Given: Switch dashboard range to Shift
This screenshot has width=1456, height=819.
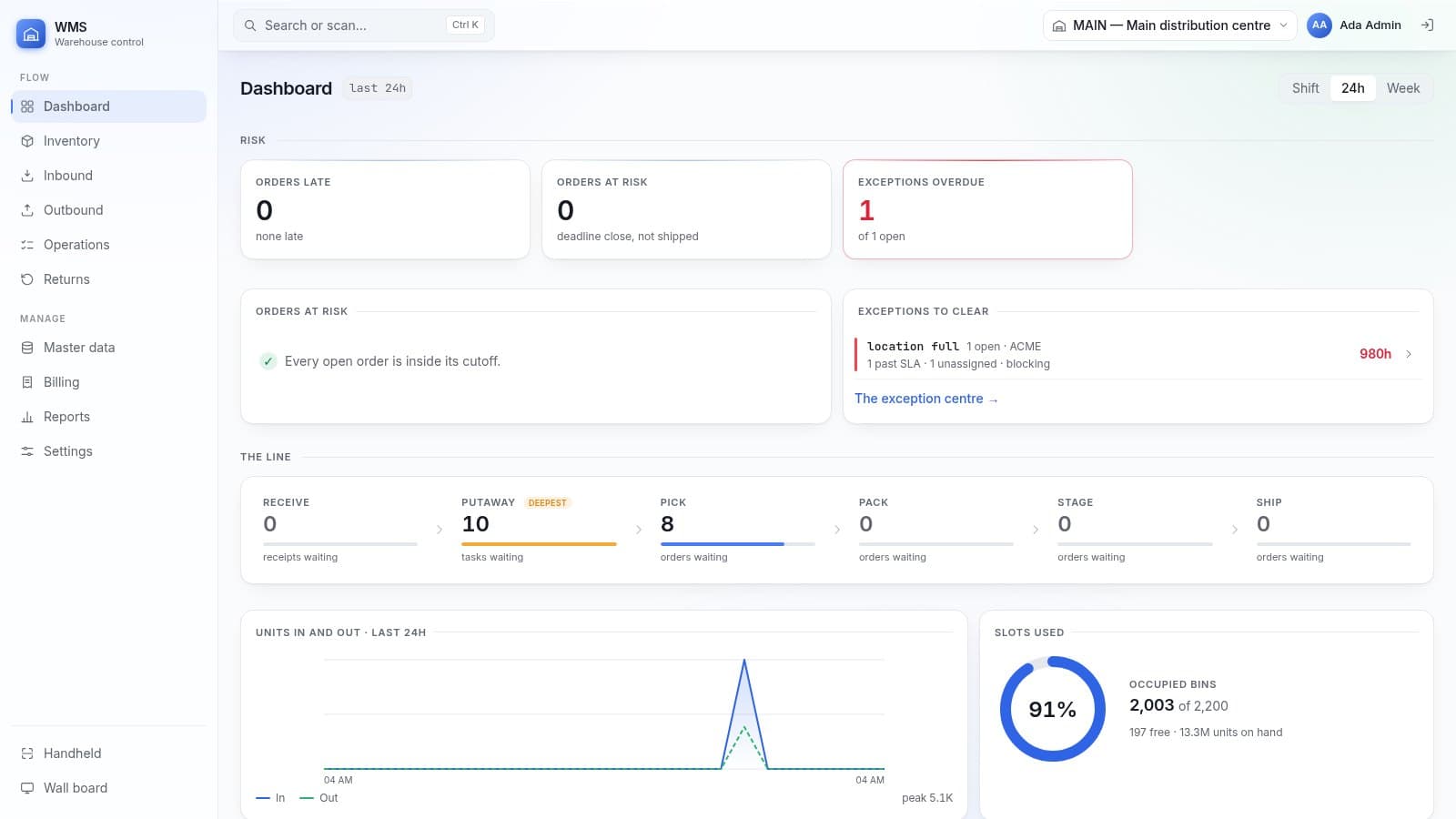Looking at the screenshot, I should 1305,88.
